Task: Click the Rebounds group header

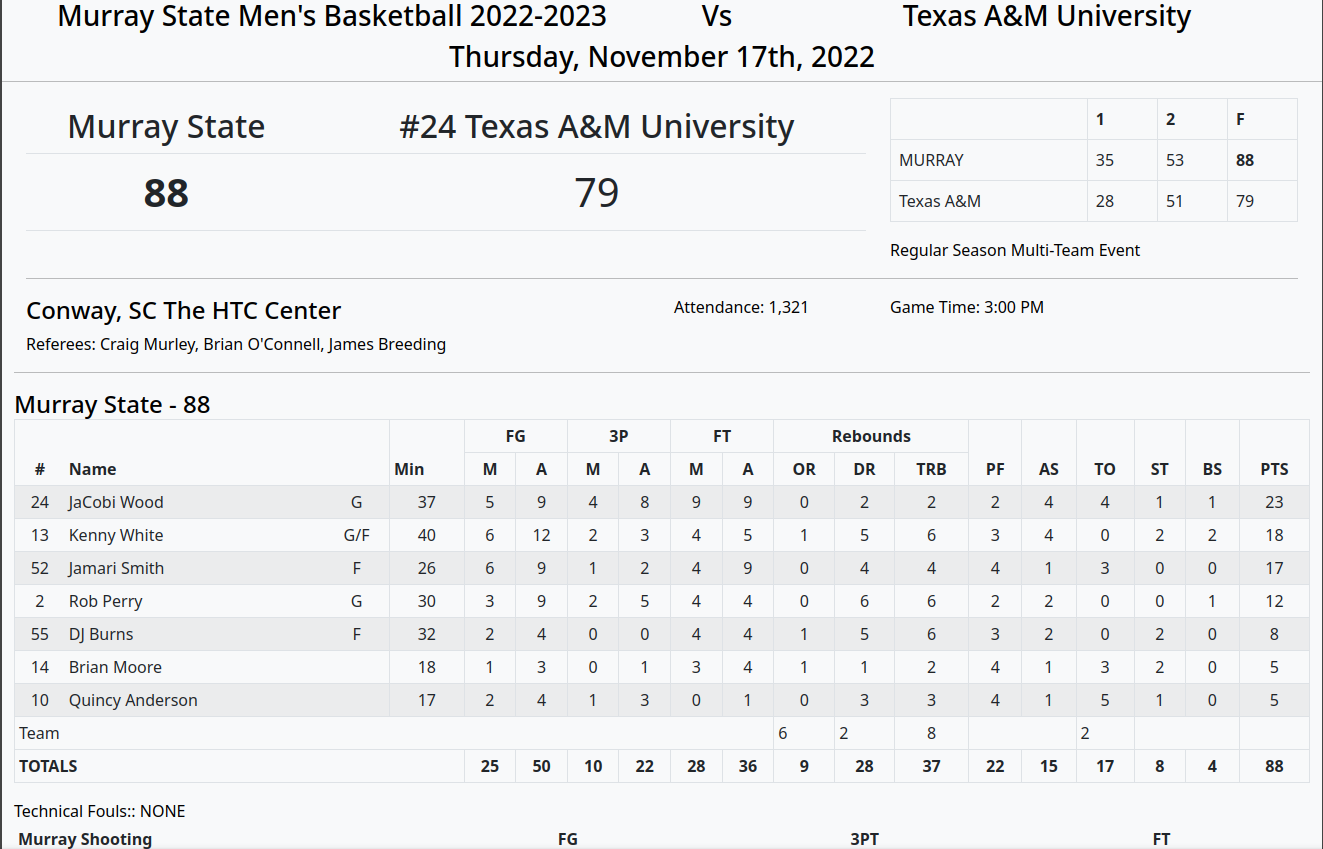Action: pyautogui.click(x=871, y=436)
